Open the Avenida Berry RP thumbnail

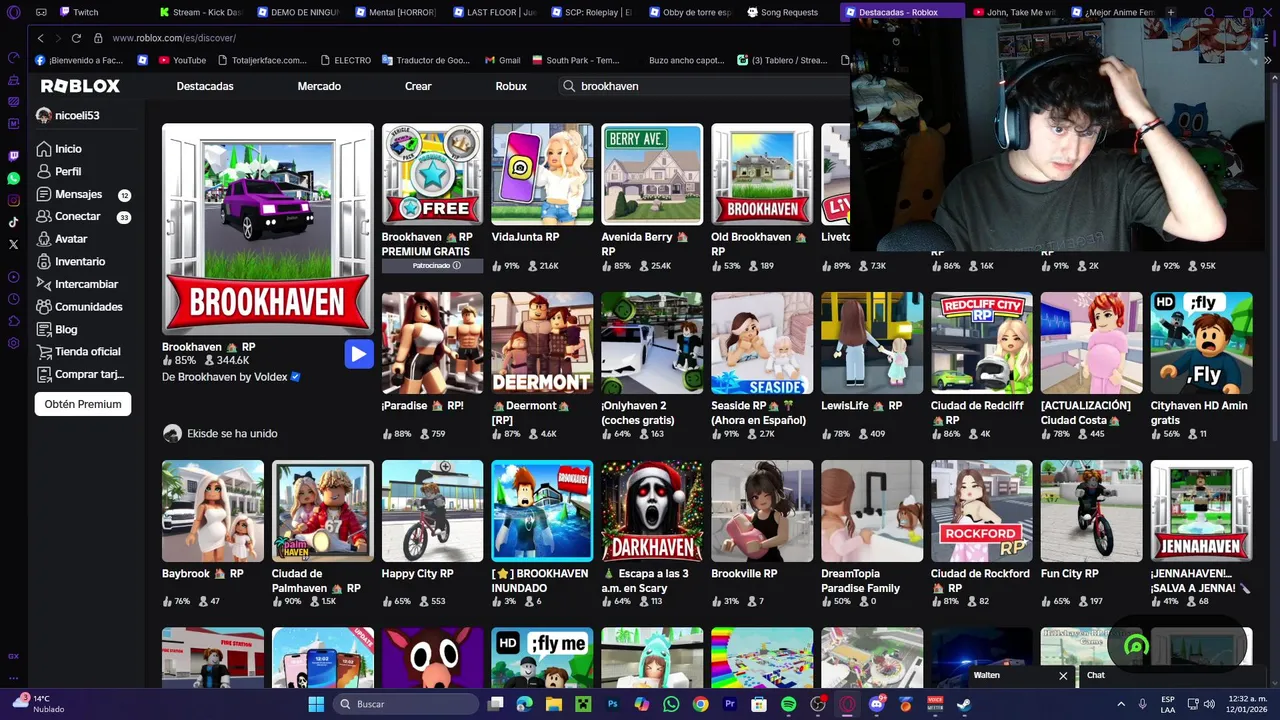pos(652,174)
